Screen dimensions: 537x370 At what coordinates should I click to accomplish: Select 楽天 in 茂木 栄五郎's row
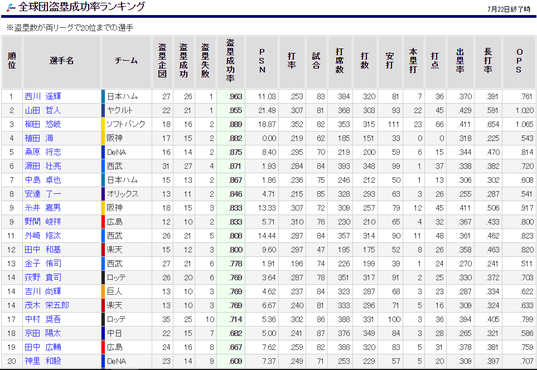[114, 305]
